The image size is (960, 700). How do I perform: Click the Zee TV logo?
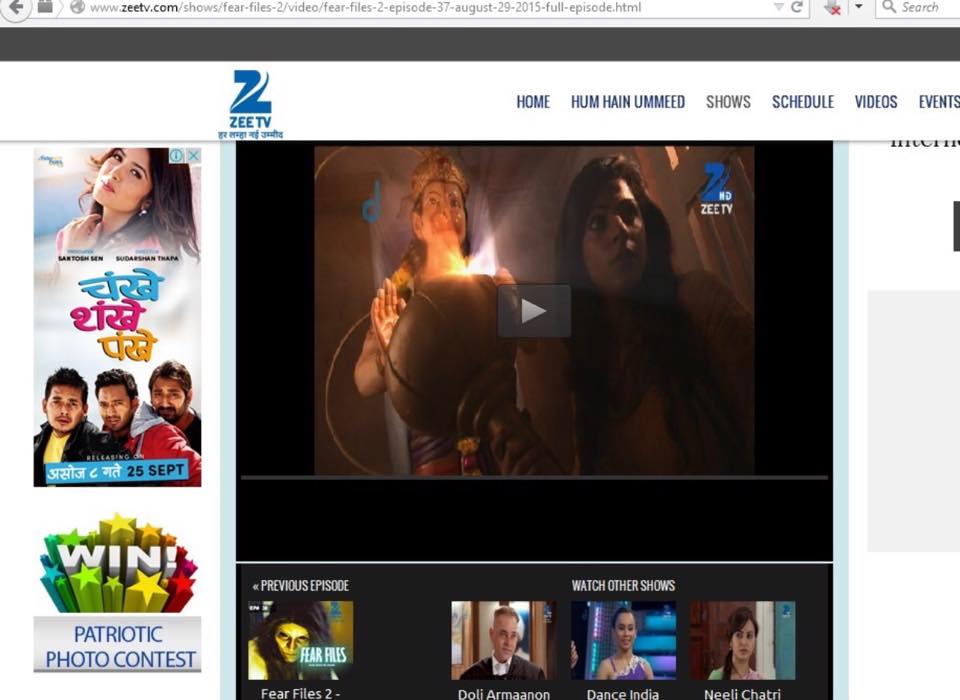click(250, 104)
